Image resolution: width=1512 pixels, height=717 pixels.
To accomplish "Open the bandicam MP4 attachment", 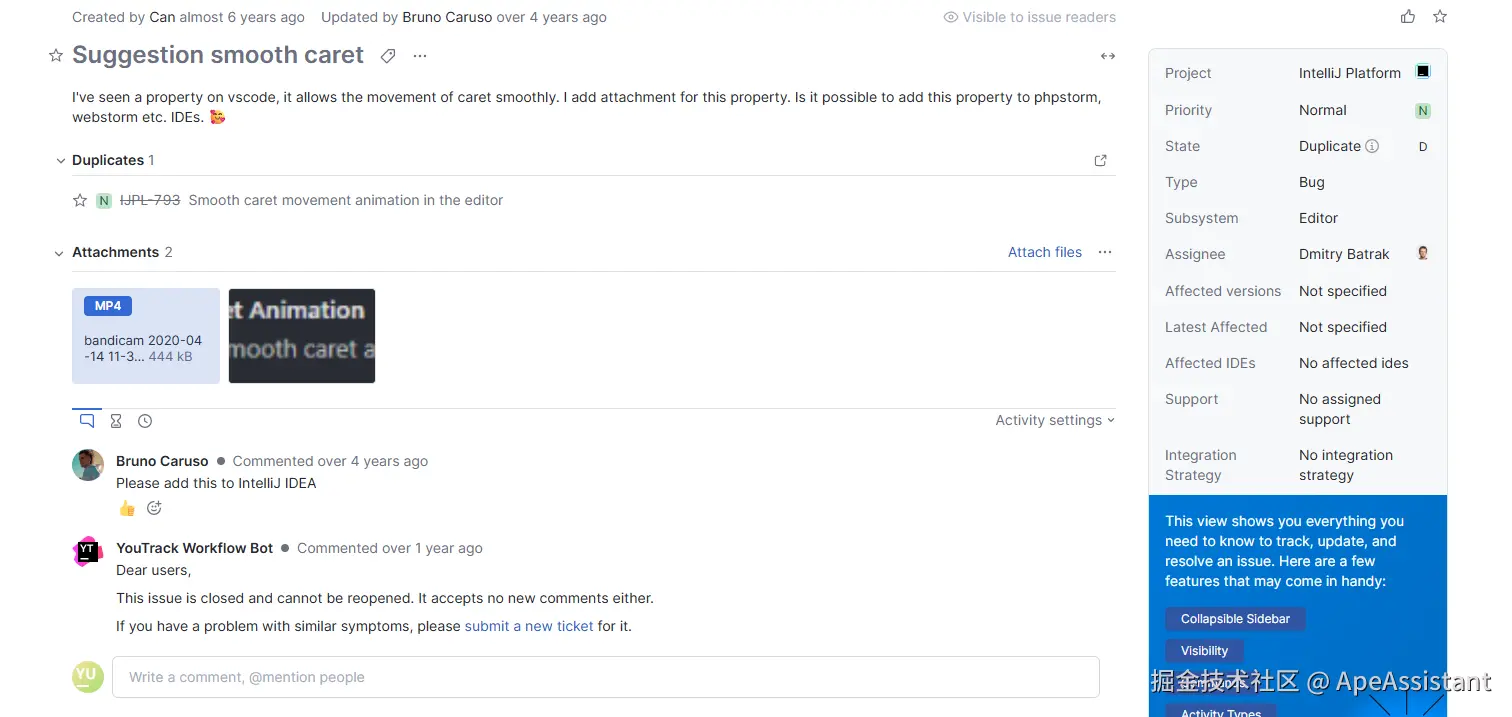I will pos(146,336).
